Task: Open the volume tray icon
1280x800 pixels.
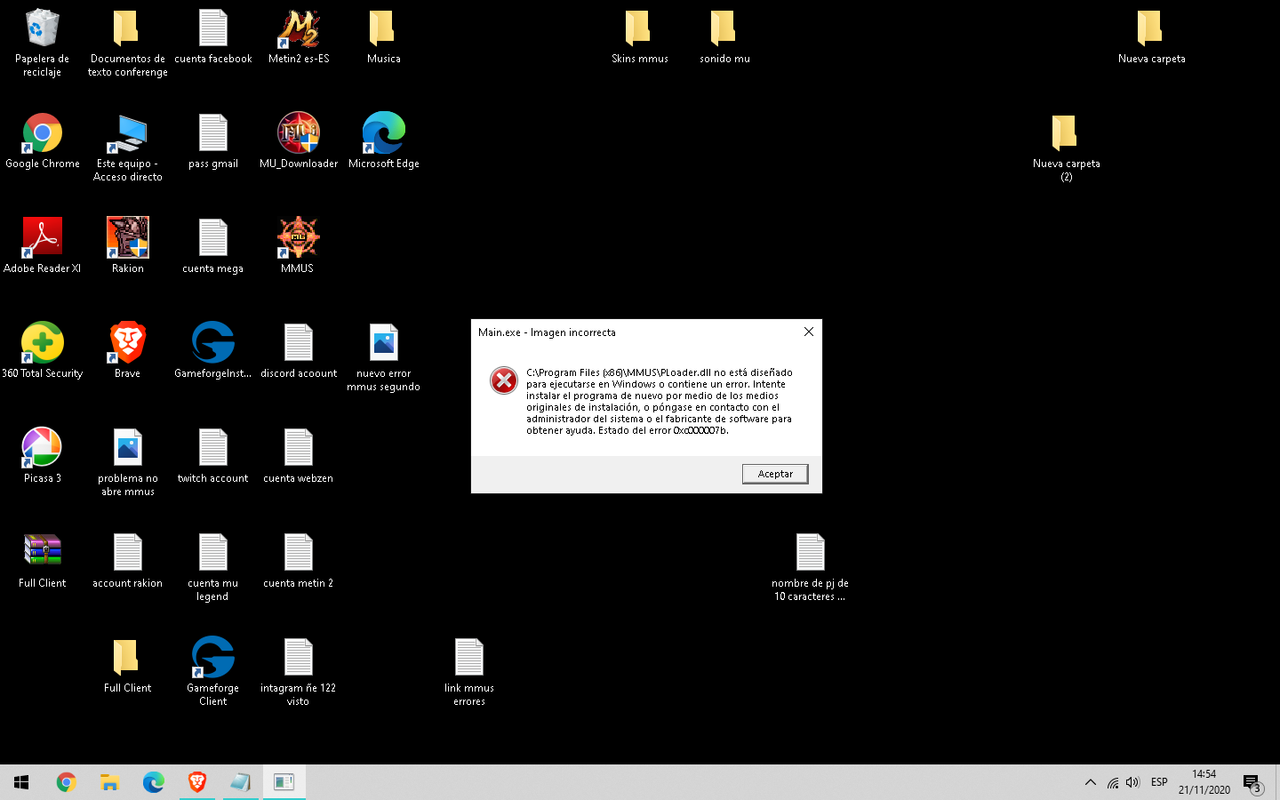Action: point(1132,782)
